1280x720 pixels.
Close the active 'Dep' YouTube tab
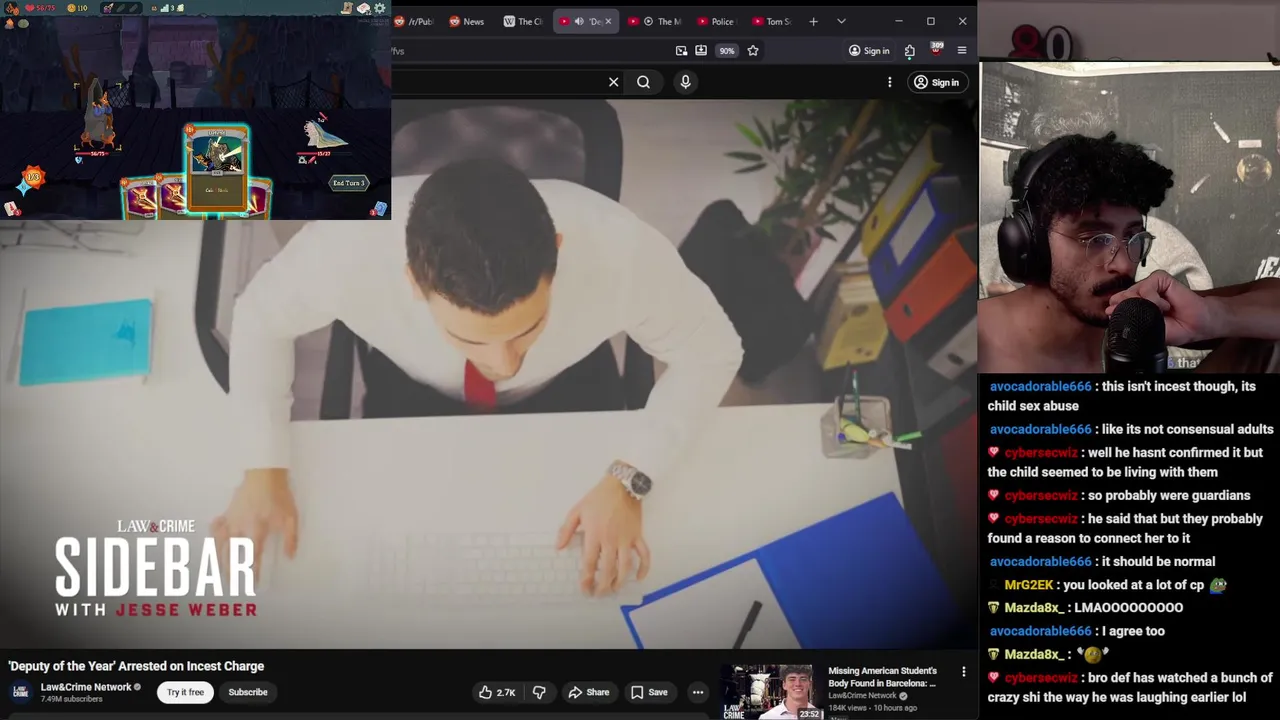(x=607, y=21)
